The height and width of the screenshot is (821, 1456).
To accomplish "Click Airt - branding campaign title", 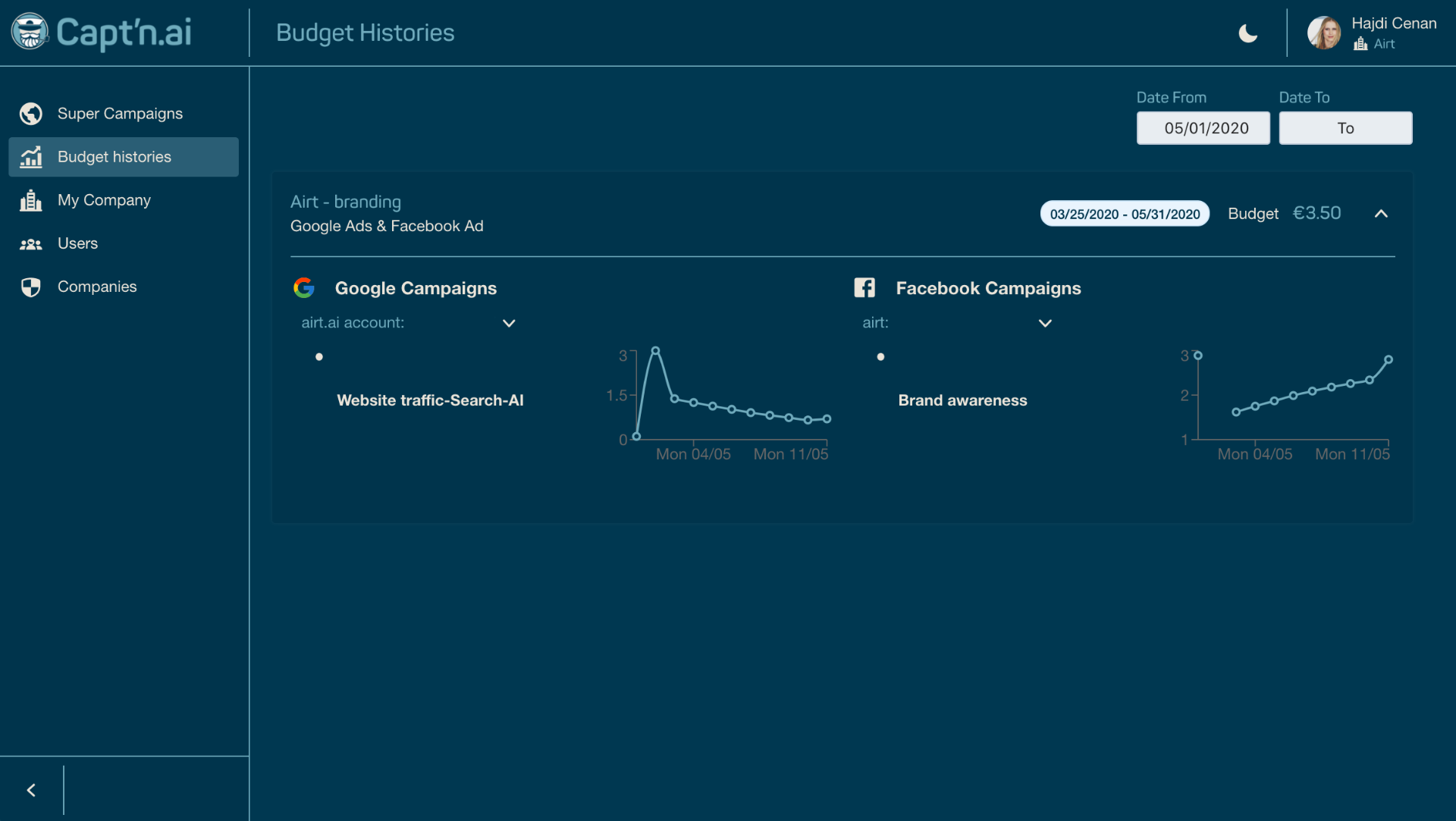I will pos(346,202).
